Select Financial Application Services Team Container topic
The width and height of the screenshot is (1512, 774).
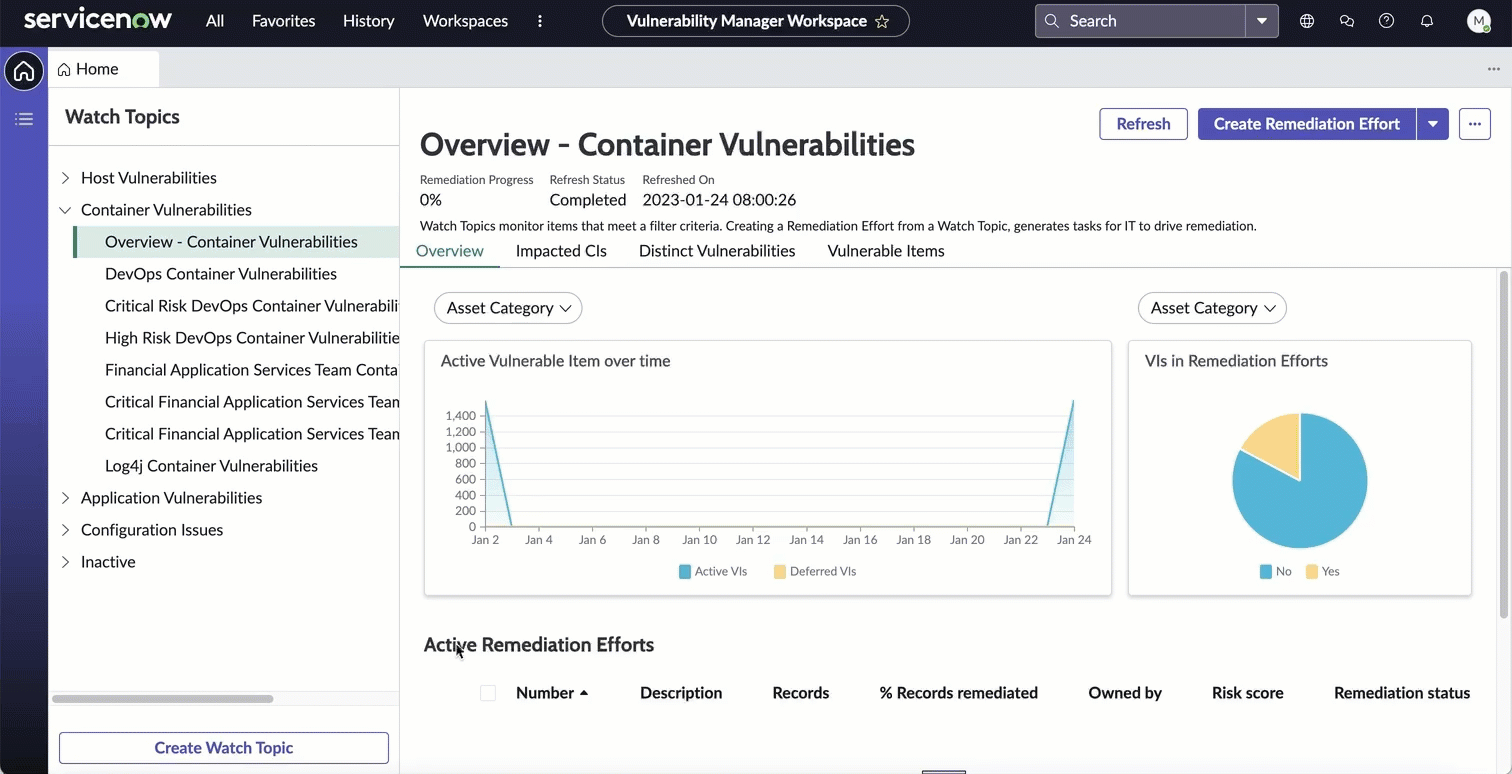(x=252, y=370)
